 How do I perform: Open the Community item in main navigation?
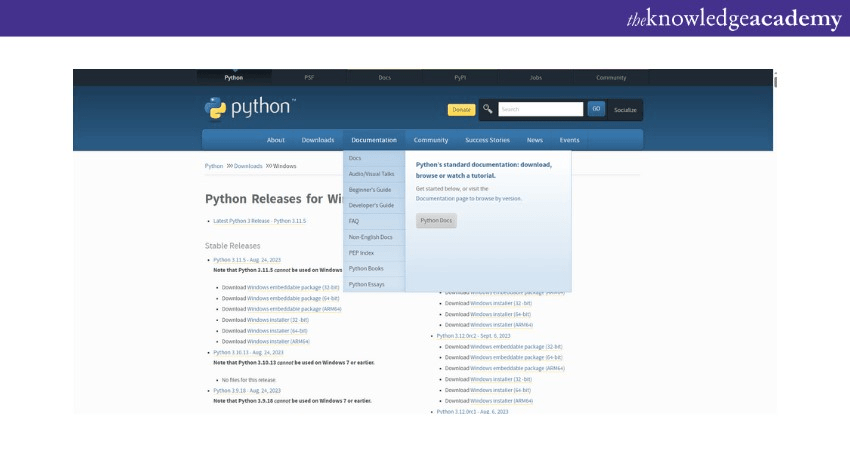(x=431, y=140)
